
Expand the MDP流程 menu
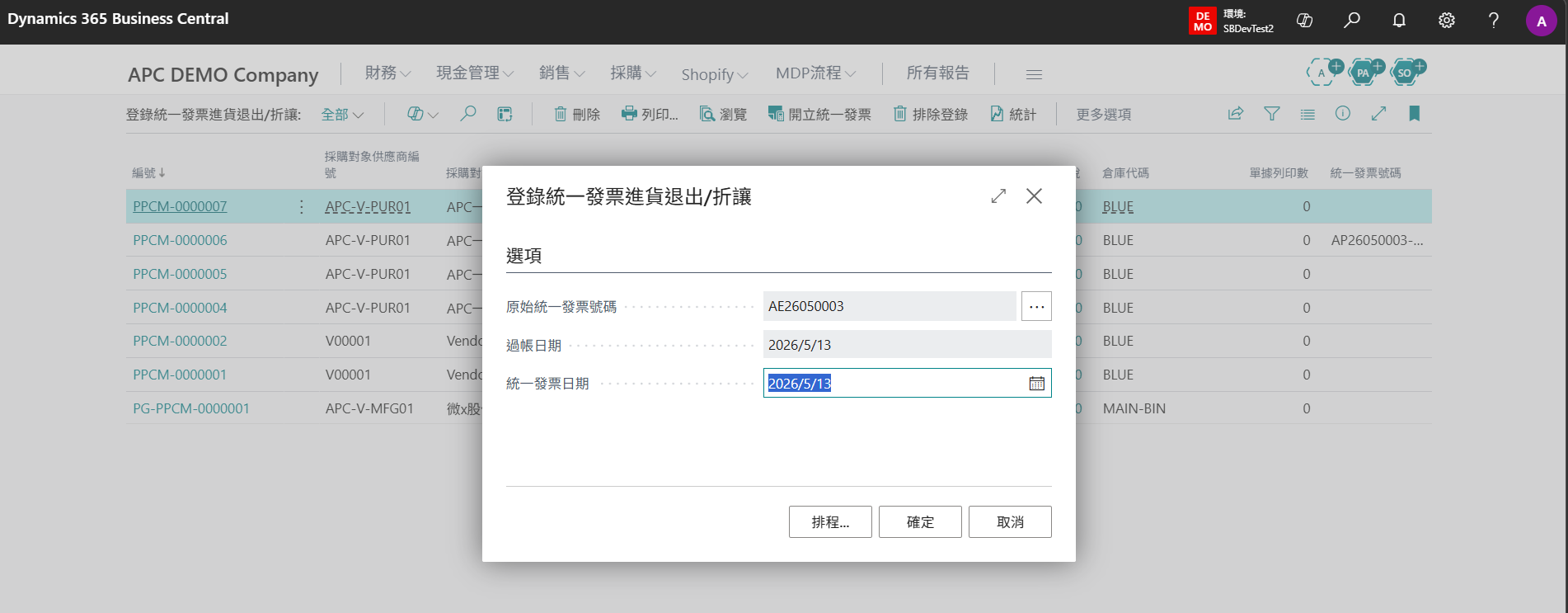pyautogui.click(x=816, y=73)
